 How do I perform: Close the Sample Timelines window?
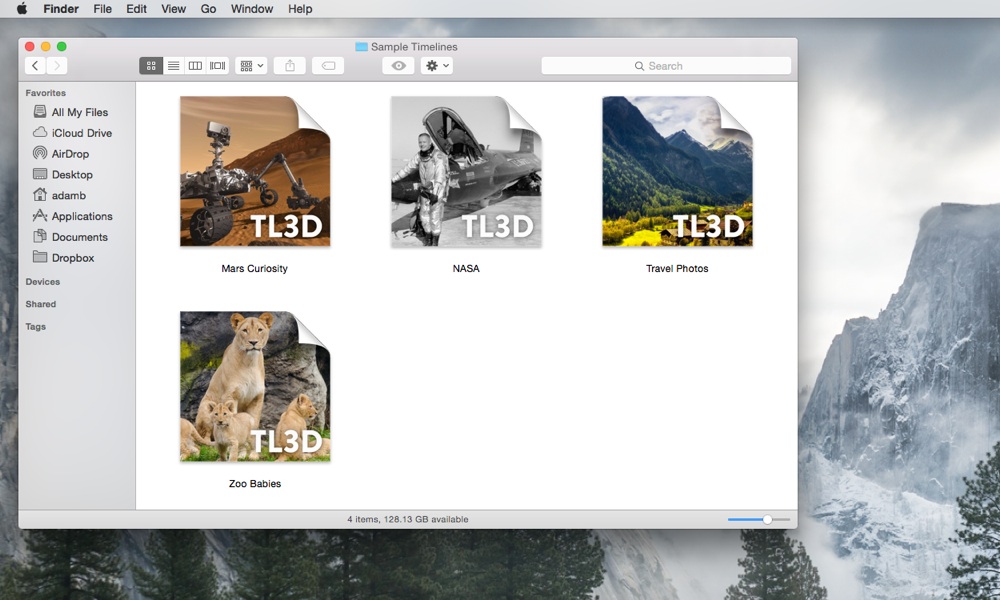[x=29, y=47]
